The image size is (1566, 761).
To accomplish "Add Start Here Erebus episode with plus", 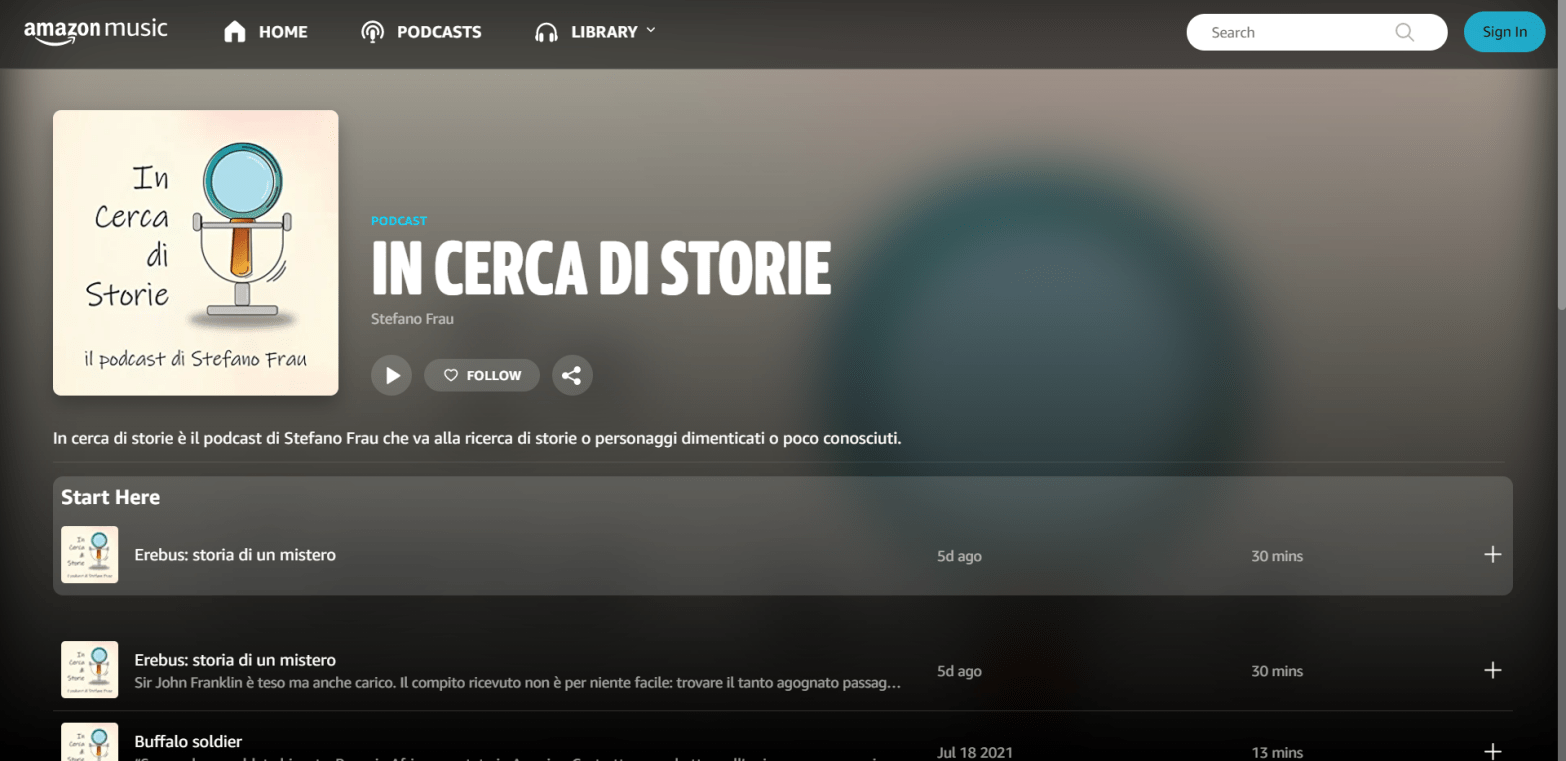I will tap(1492, 555).
